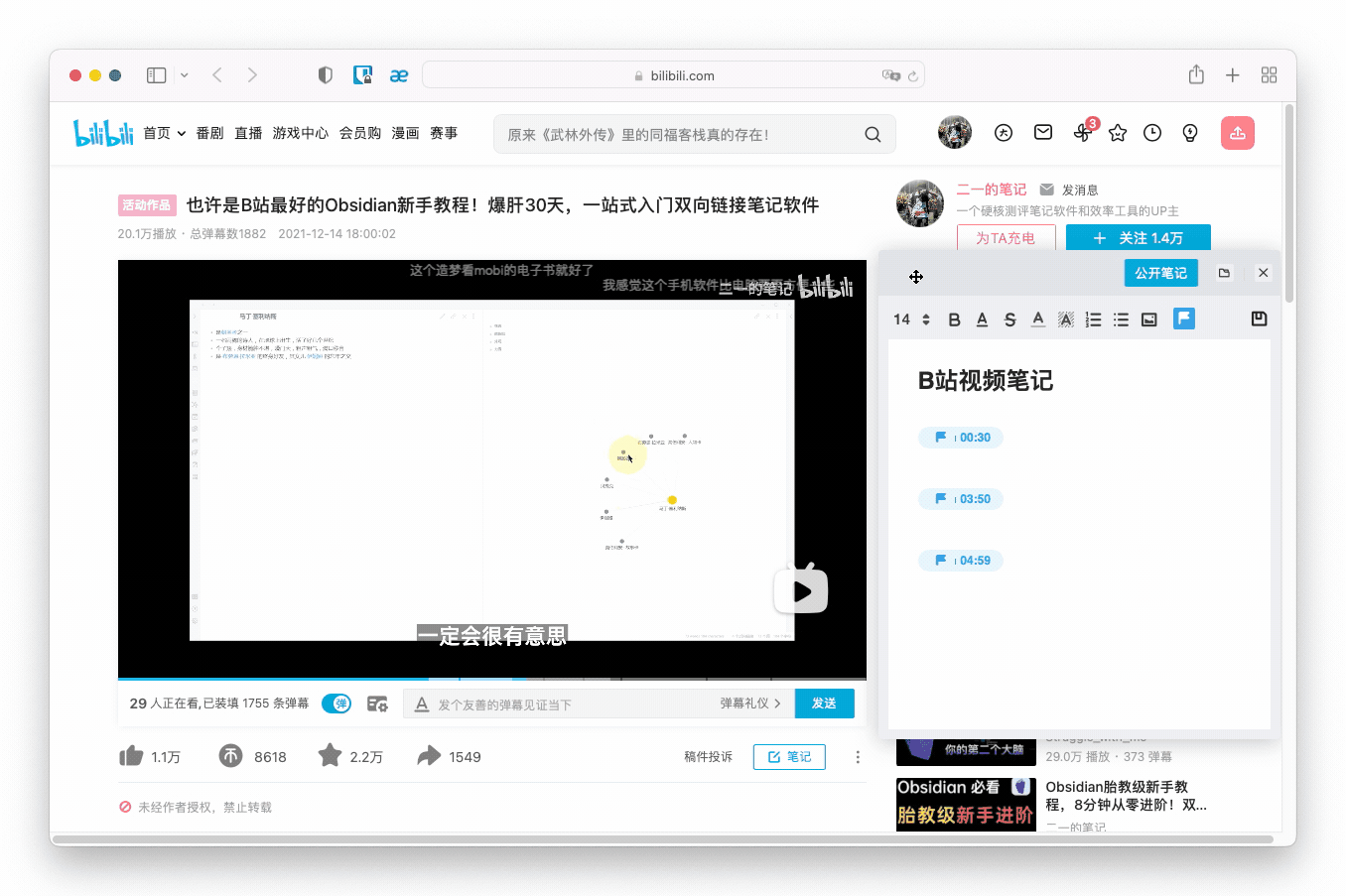Insert image into the note

pos(1148,320)
